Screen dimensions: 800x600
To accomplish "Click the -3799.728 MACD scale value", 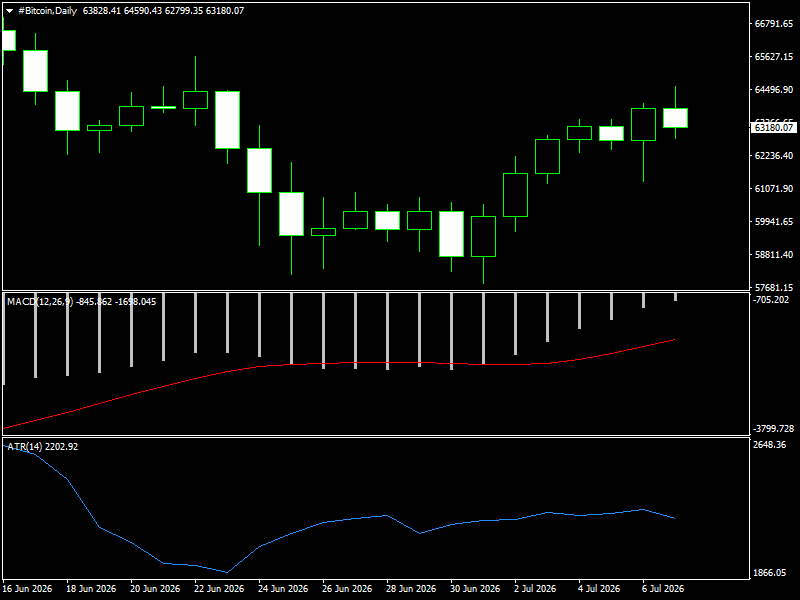I will pos(773,429).
